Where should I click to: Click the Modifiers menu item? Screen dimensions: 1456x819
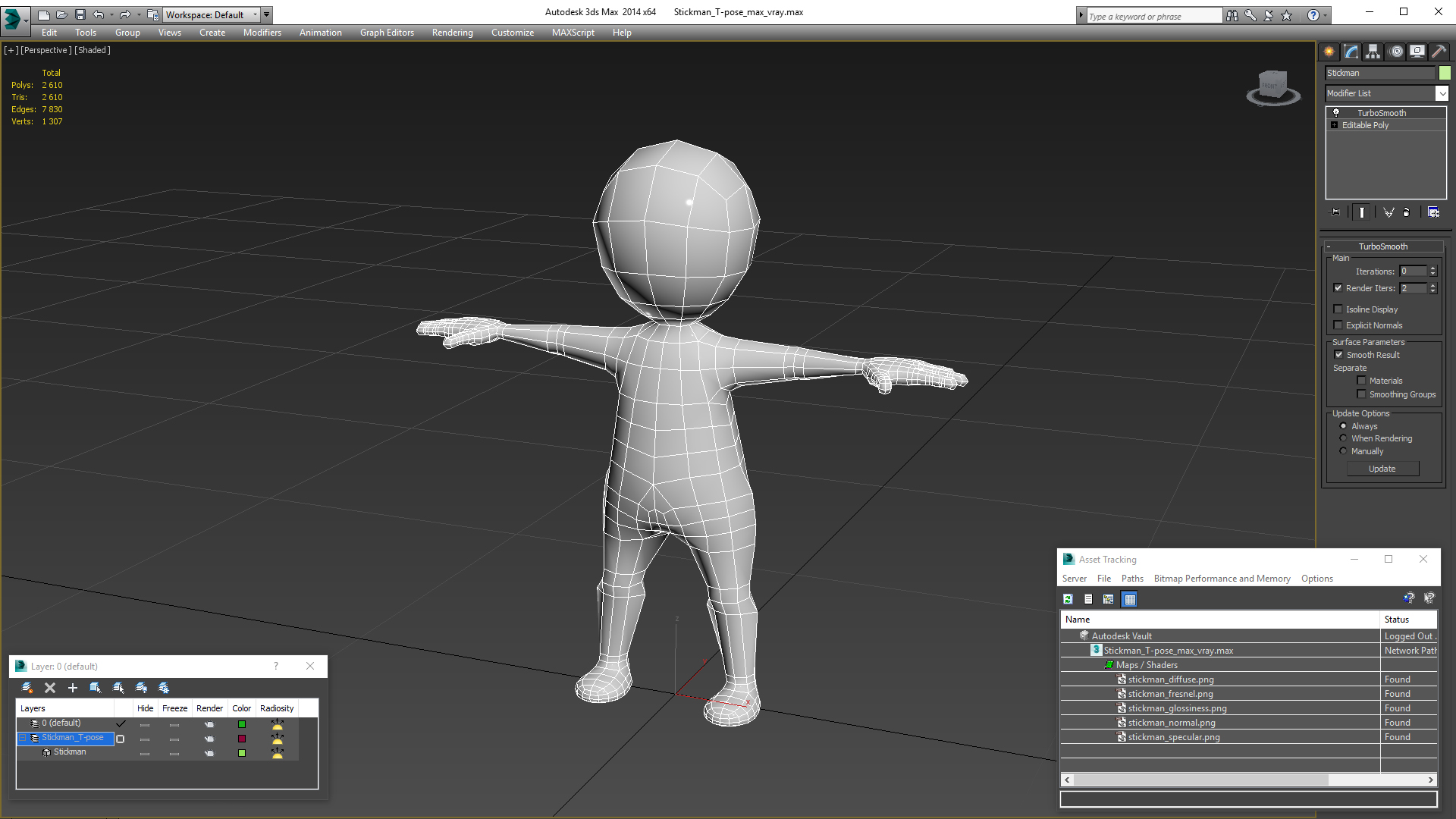259,32
